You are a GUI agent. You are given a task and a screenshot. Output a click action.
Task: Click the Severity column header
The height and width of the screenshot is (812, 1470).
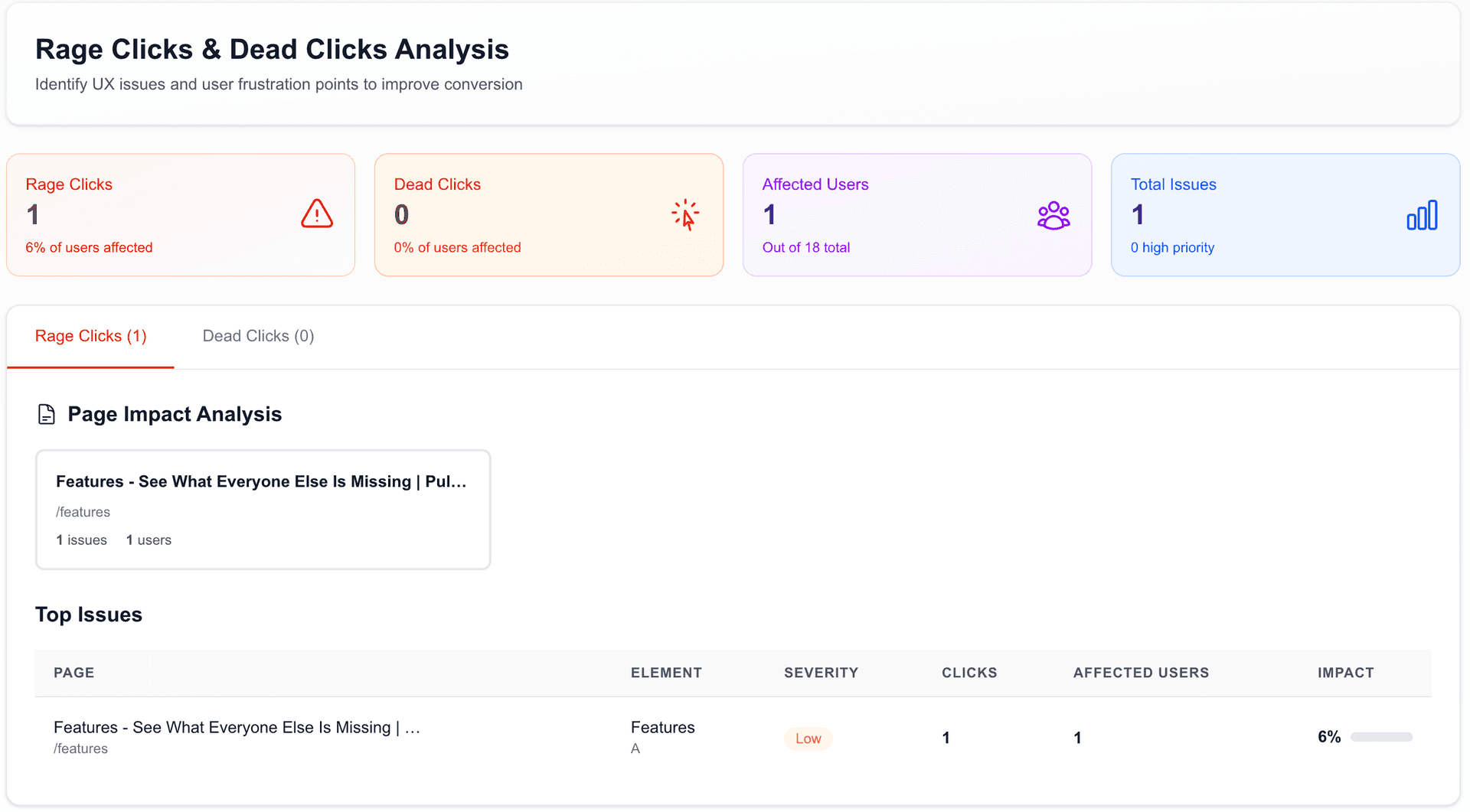[x=821, y=673]
